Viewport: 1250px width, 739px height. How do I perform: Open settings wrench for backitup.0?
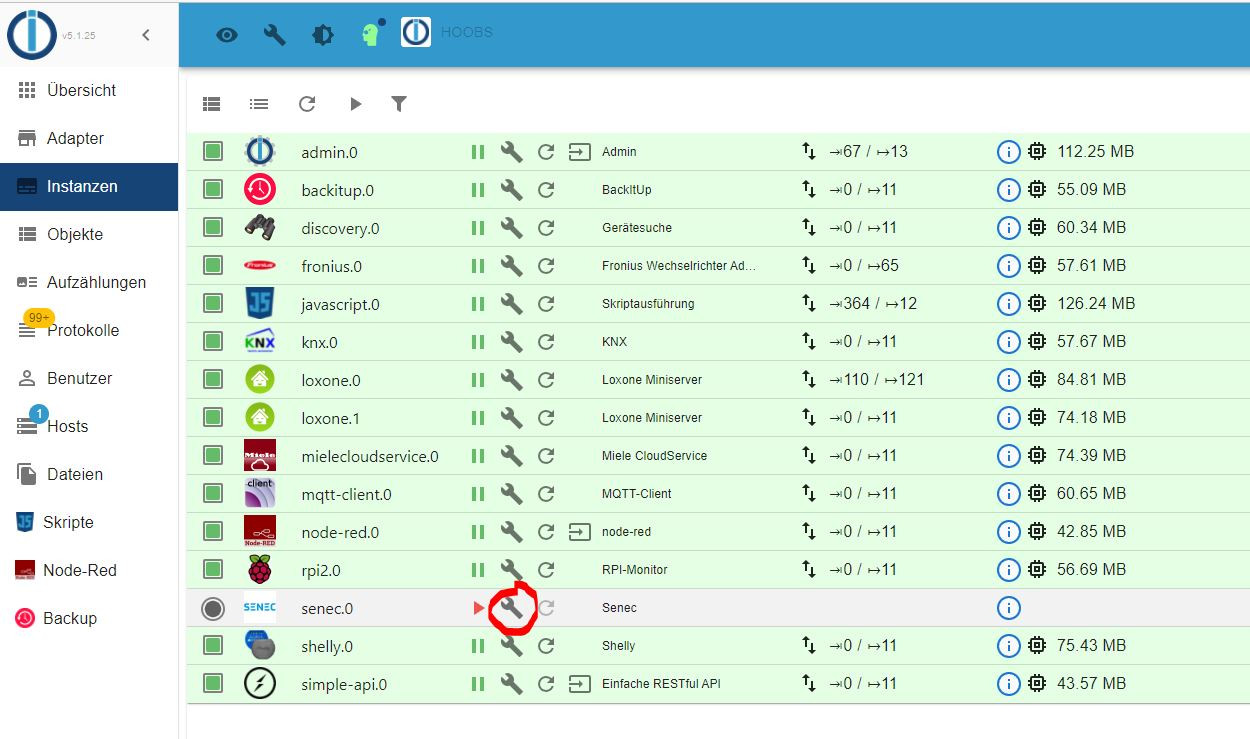(511, 190)
